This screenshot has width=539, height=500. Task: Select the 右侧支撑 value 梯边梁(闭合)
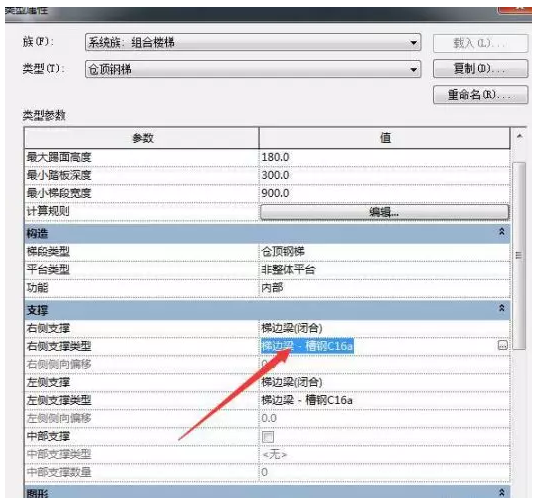click(292, 328)
